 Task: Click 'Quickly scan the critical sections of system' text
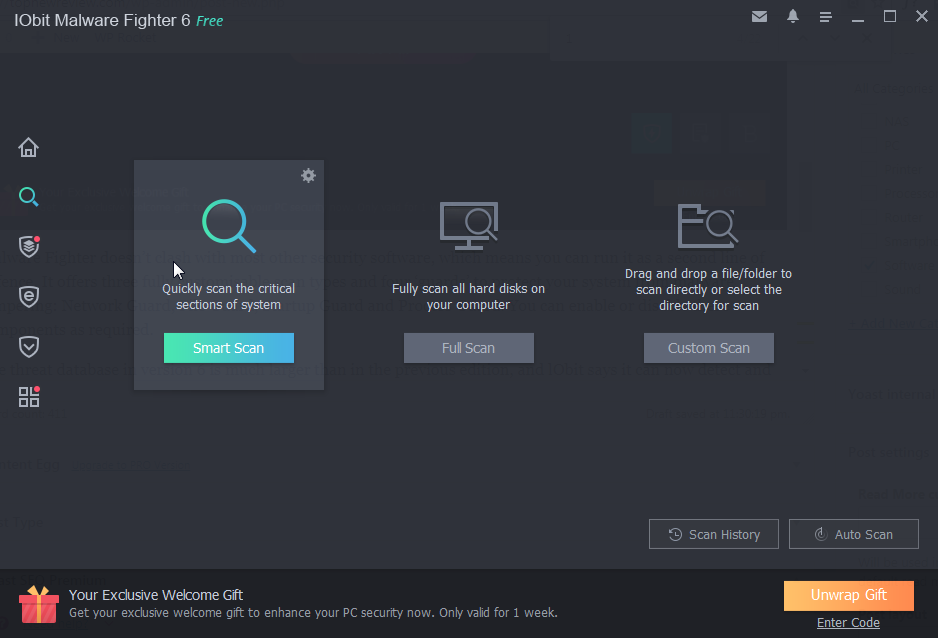229,297
